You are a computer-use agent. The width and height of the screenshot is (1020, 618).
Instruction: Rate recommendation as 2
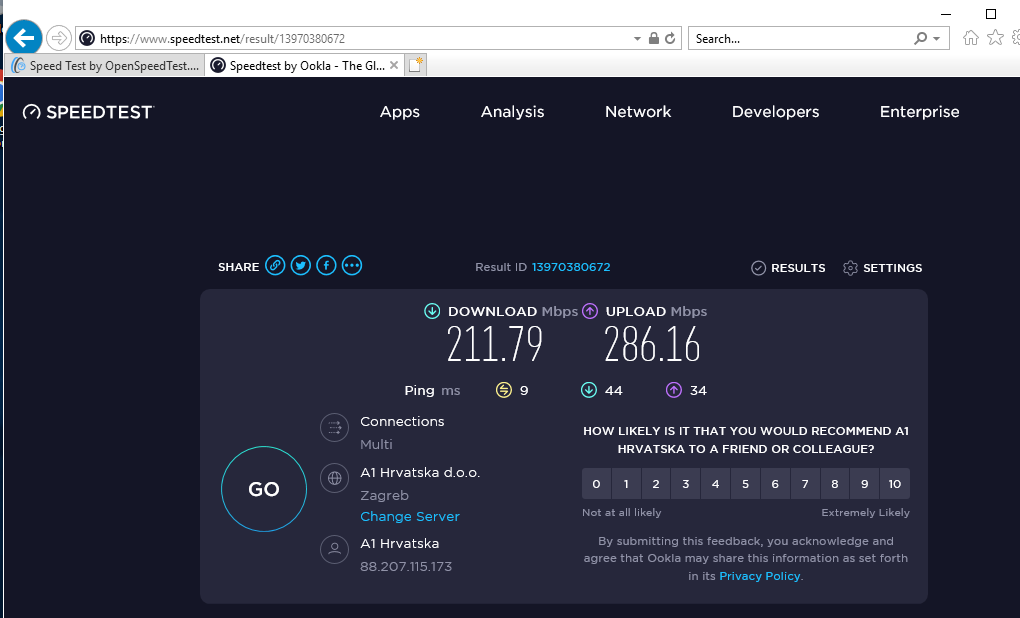click(656, 483)
